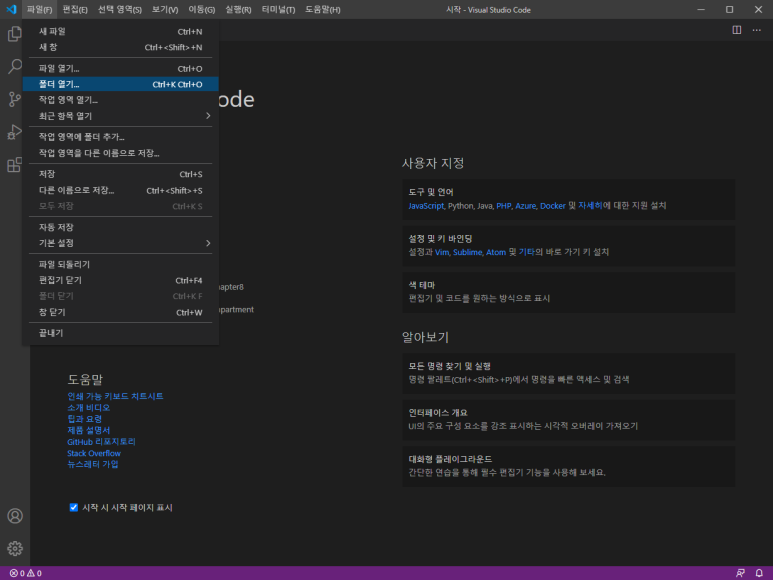Open the Extensions view icon
The image size is (773, 580).
coord(15,165)
